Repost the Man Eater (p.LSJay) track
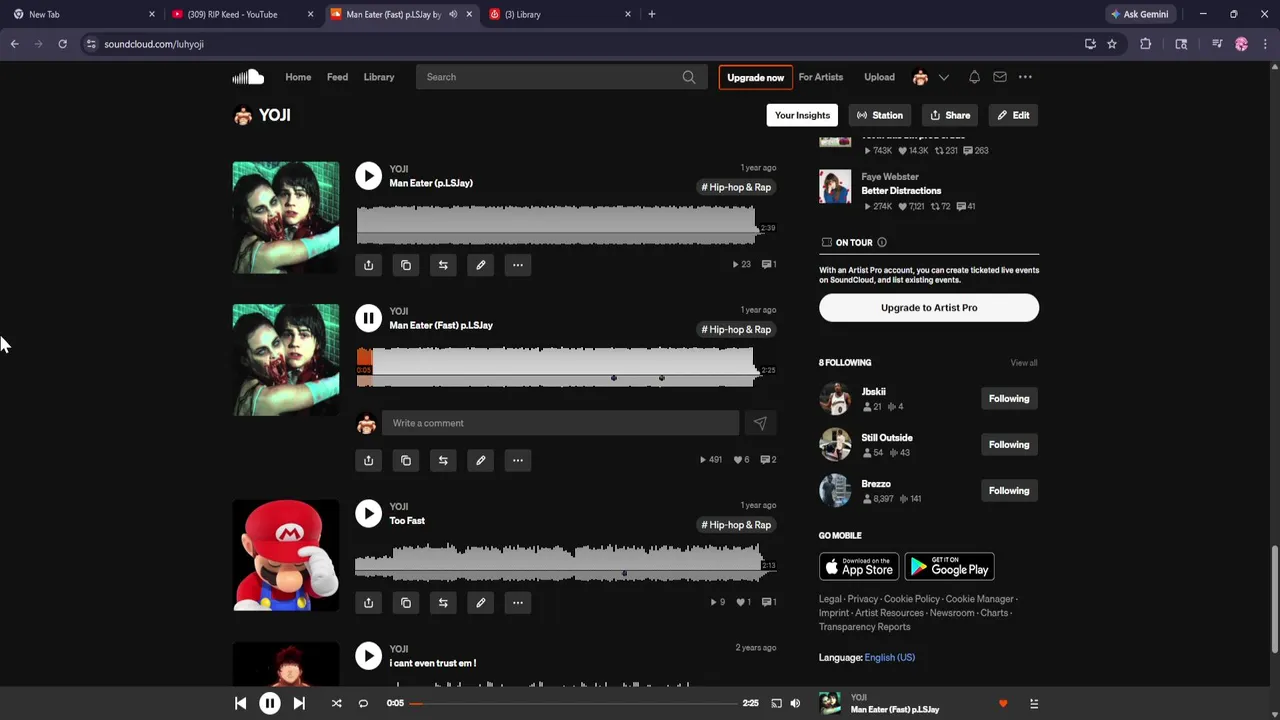Screen dimensions: 1280x720 pyautogui.click(x=443, y=265)
